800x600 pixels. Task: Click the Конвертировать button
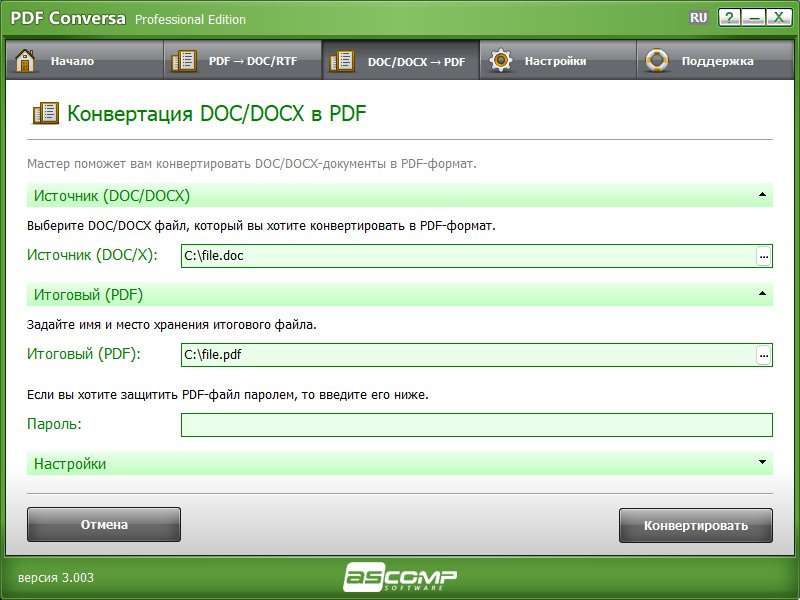click(695, 525)
